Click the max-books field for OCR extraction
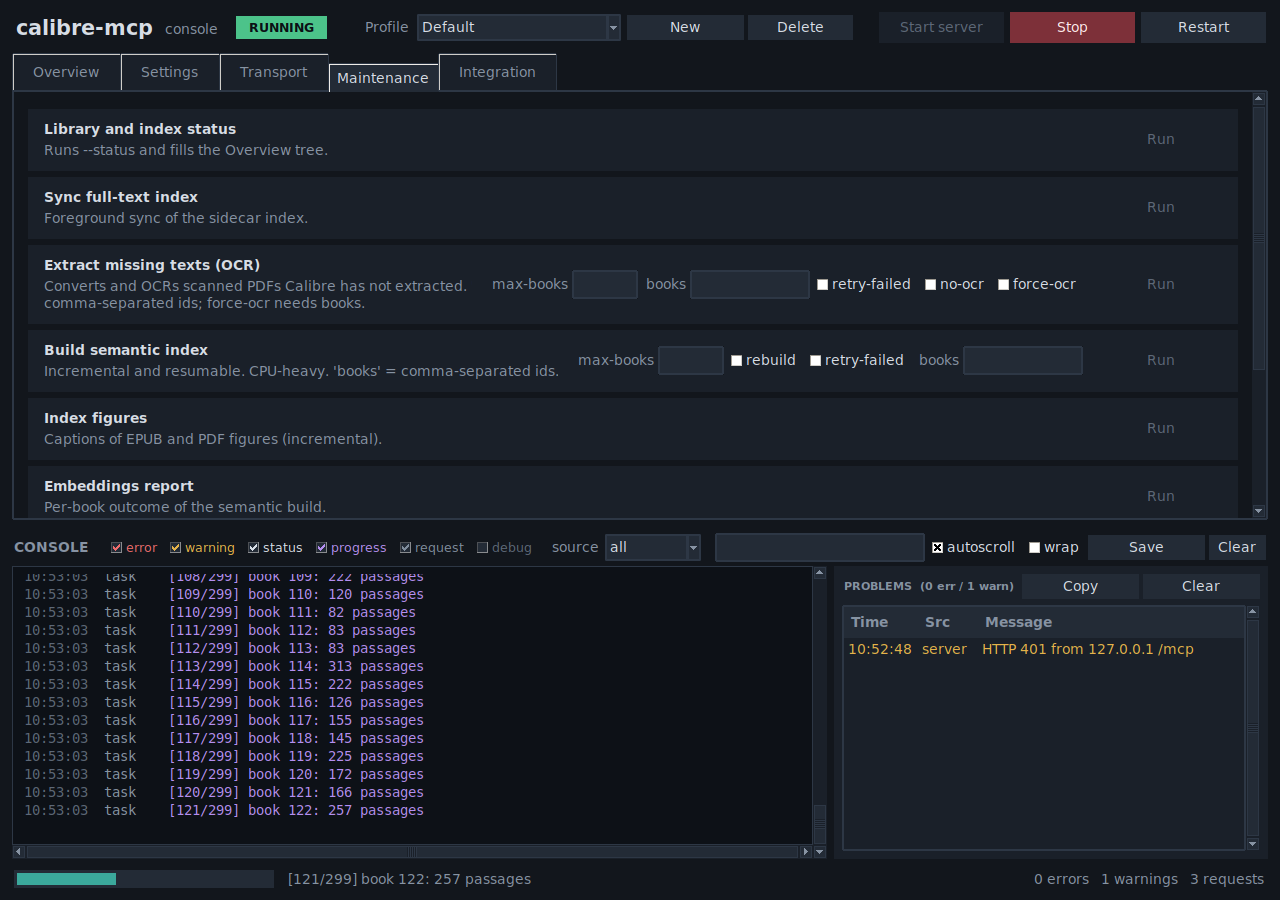This screenshot has height=900, width=1280. [605, 284]
